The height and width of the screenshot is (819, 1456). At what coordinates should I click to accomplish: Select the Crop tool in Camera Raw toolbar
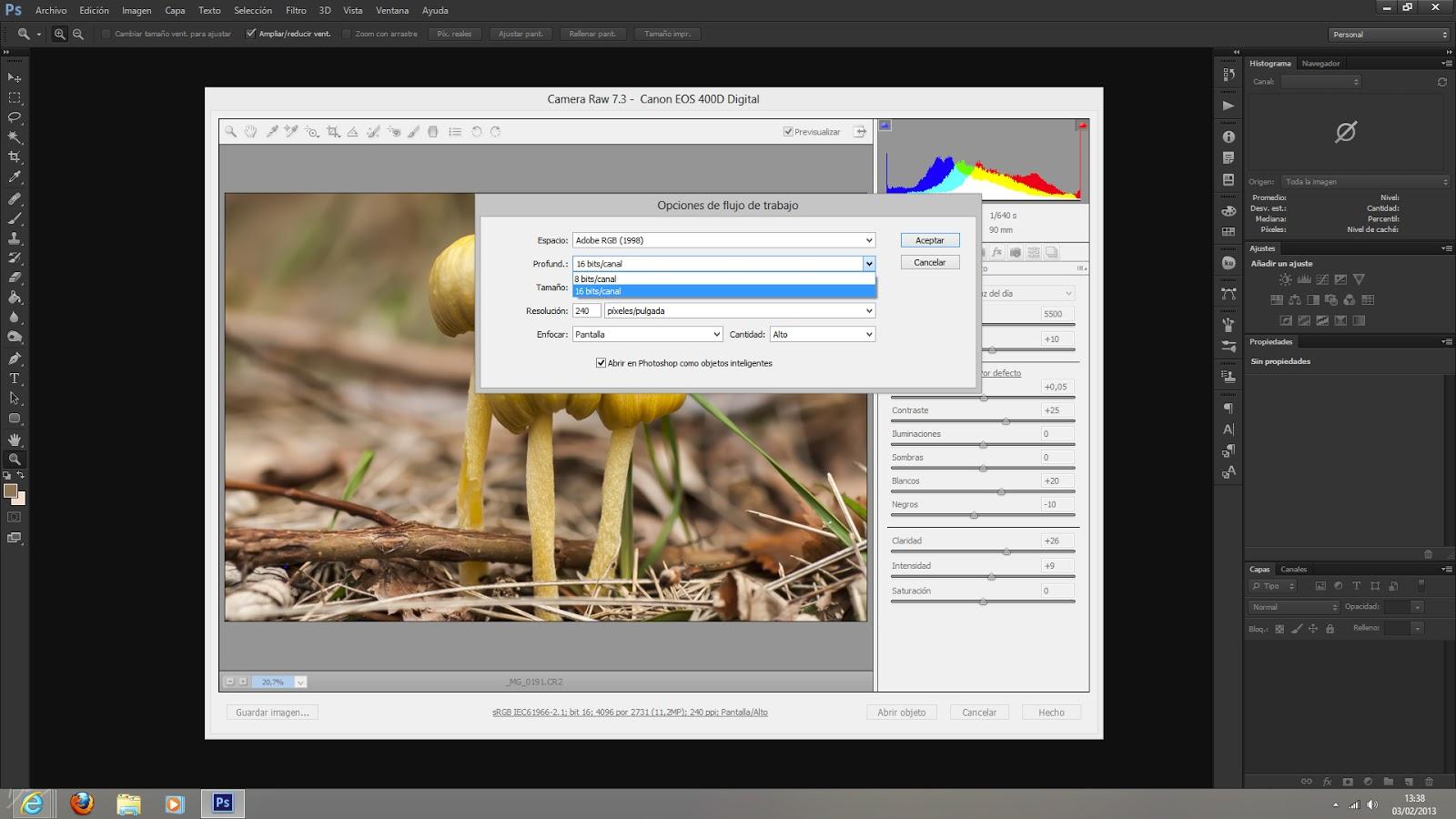point(333,132)
